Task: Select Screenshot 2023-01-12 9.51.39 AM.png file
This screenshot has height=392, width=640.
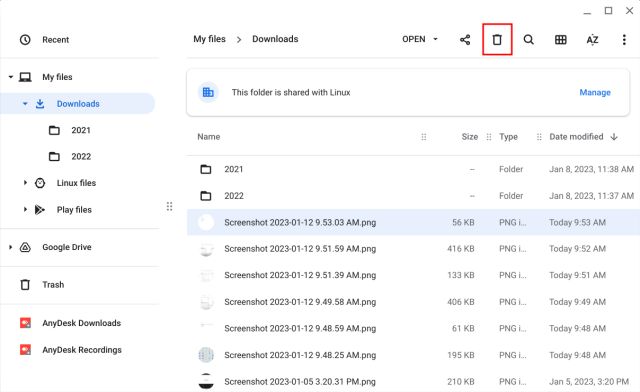Action: 413,275
